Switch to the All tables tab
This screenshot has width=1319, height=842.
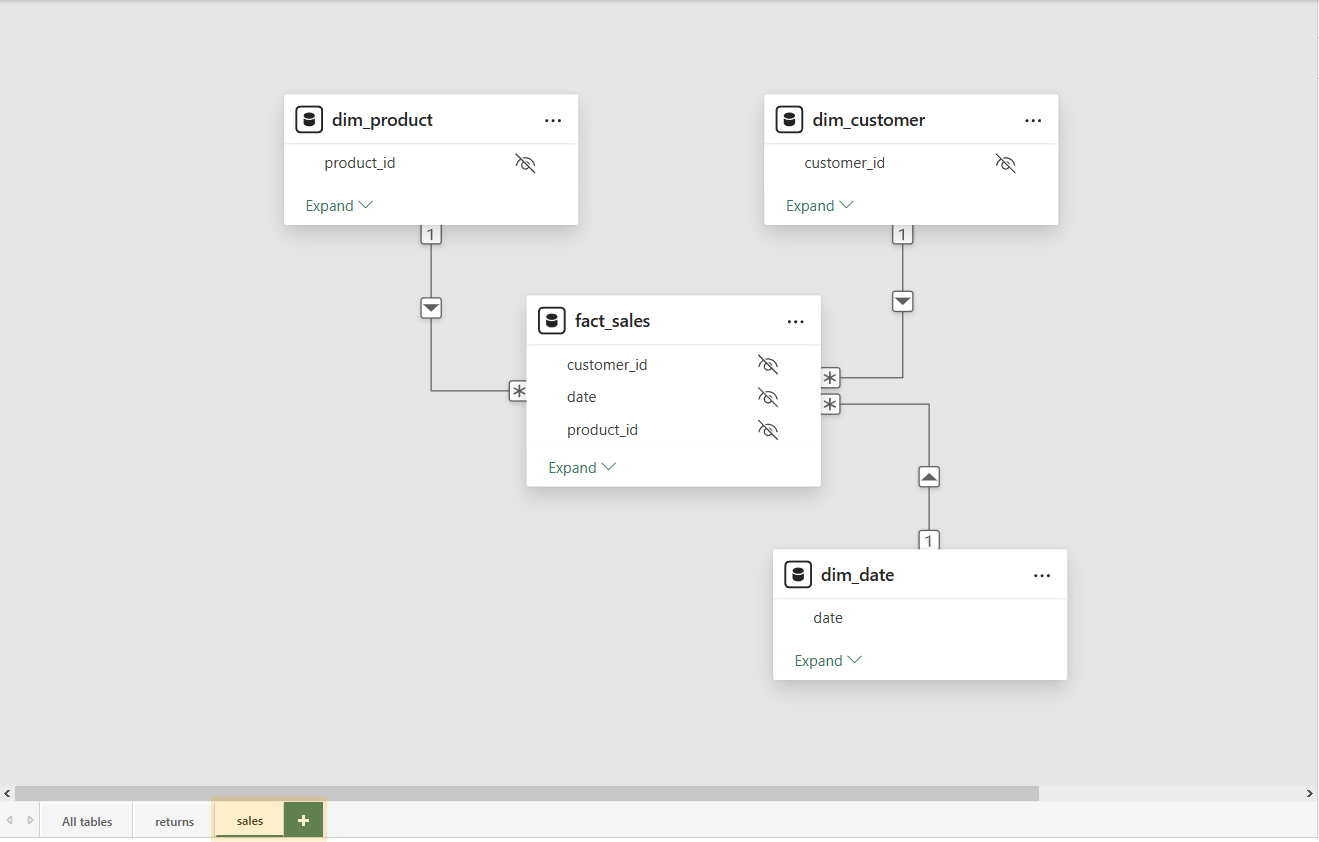click(x=86, y=820)
